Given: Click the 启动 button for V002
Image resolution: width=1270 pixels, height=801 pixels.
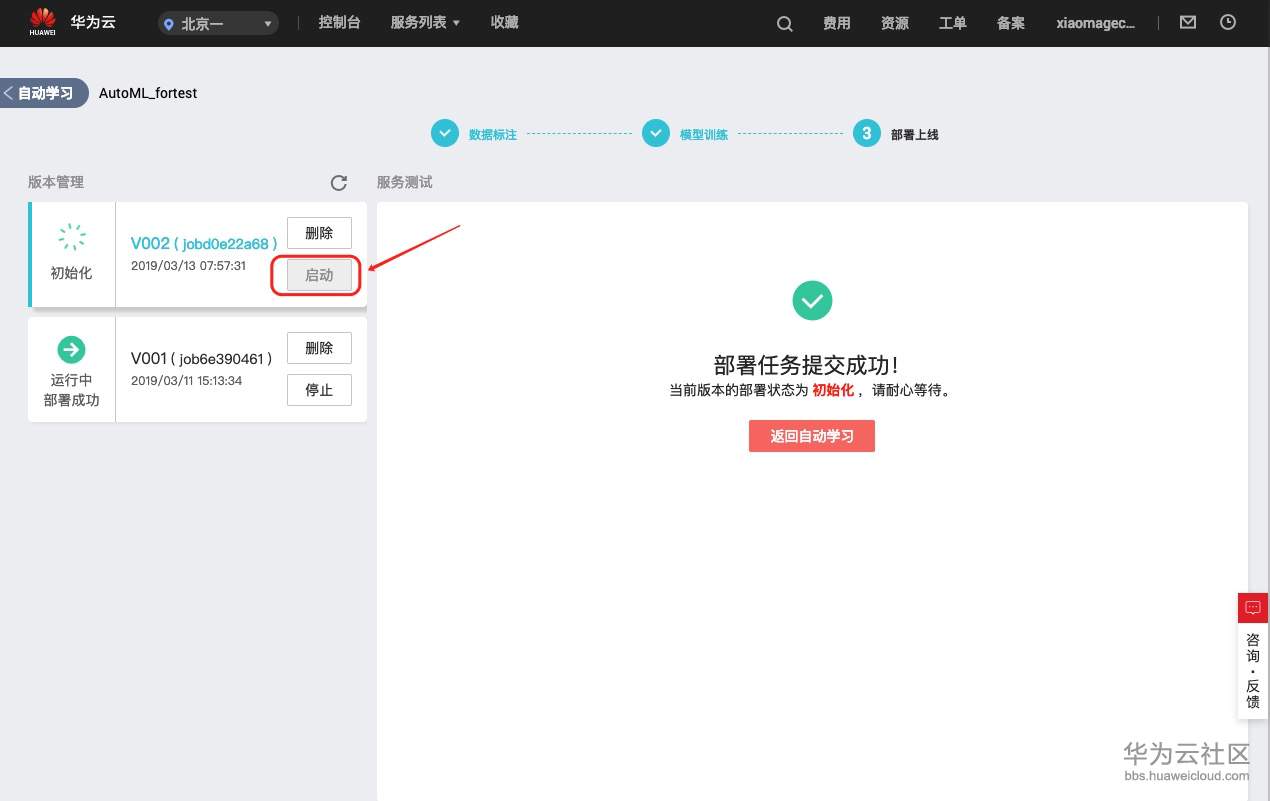Looking at the screenshot, I should pyautogui.click(x=319, y=275).
